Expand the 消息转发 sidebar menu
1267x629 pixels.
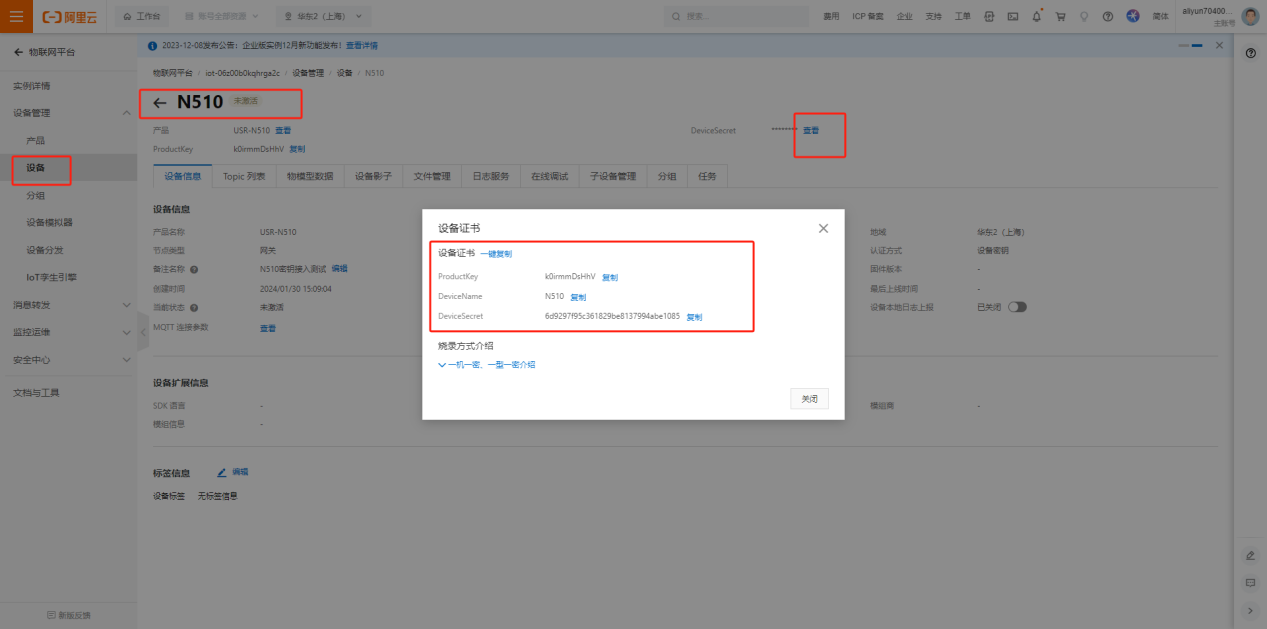pos(68,304)
